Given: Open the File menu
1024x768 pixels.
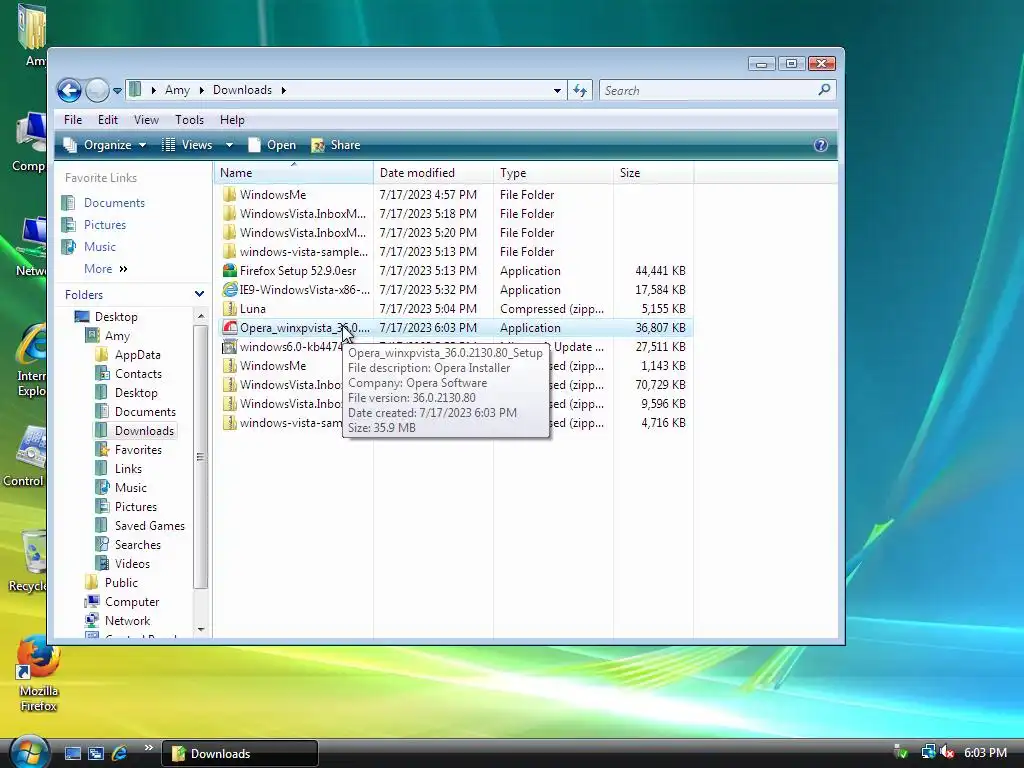Looking at the screenshot, I should click(x=73, y=120).
